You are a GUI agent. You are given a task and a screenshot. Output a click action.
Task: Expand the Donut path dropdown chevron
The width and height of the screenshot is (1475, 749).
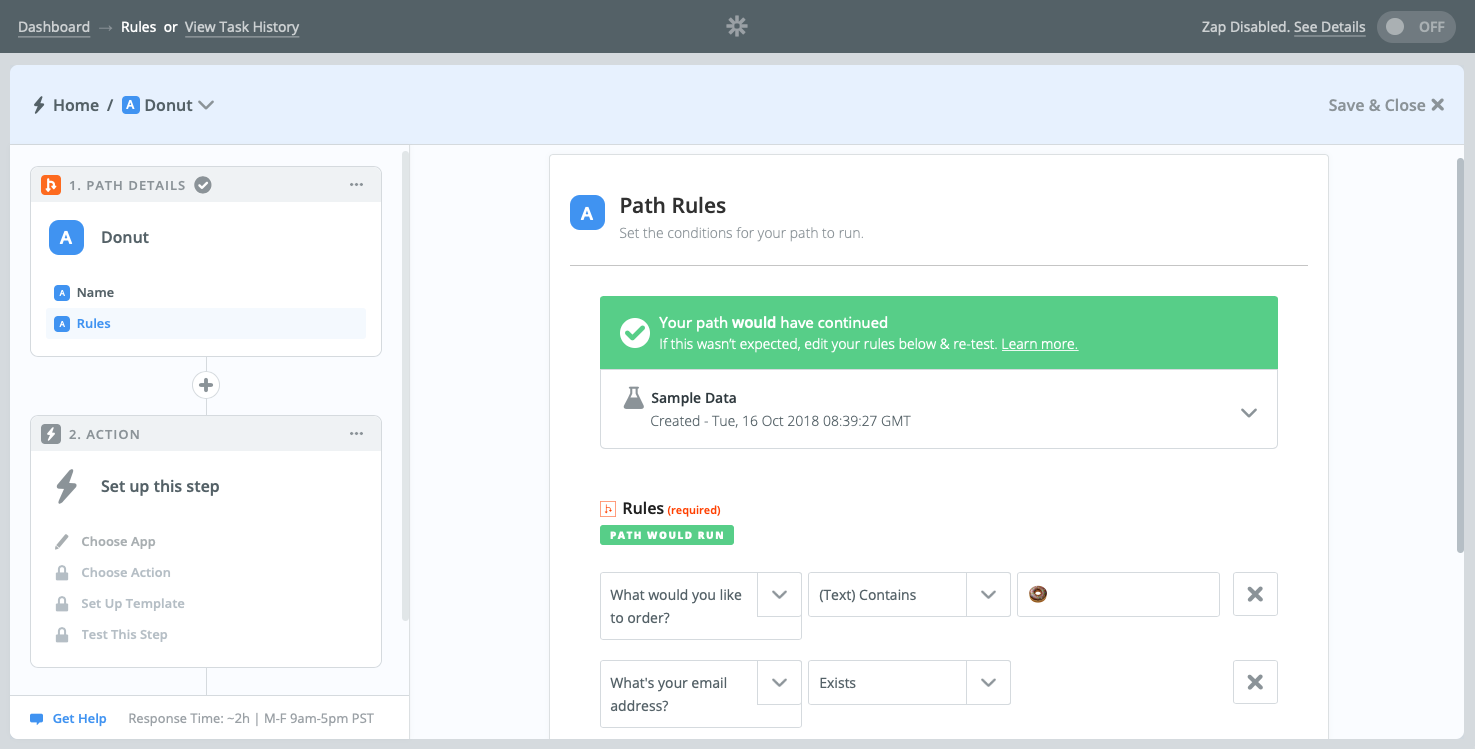(x=206, y=105)
